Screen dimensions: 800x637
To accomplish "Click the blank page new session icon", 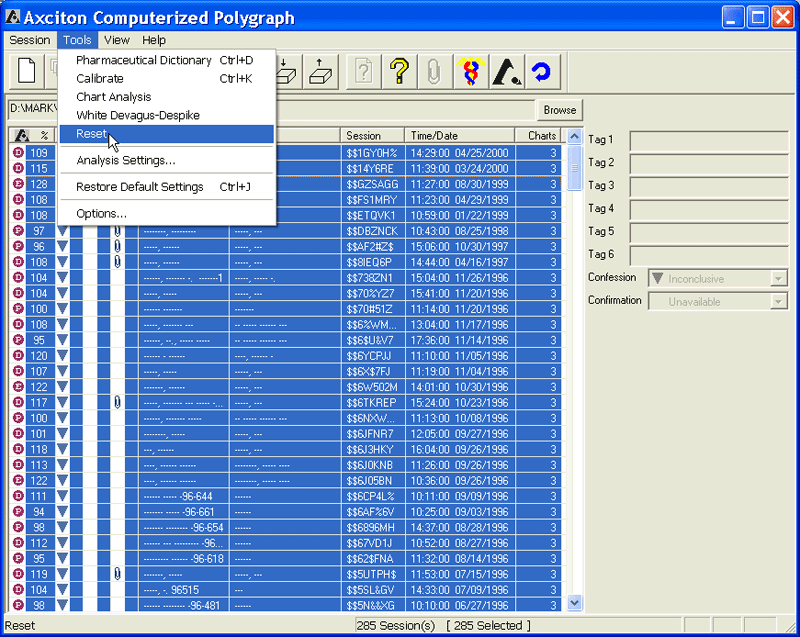I will [x=26, y=71].
